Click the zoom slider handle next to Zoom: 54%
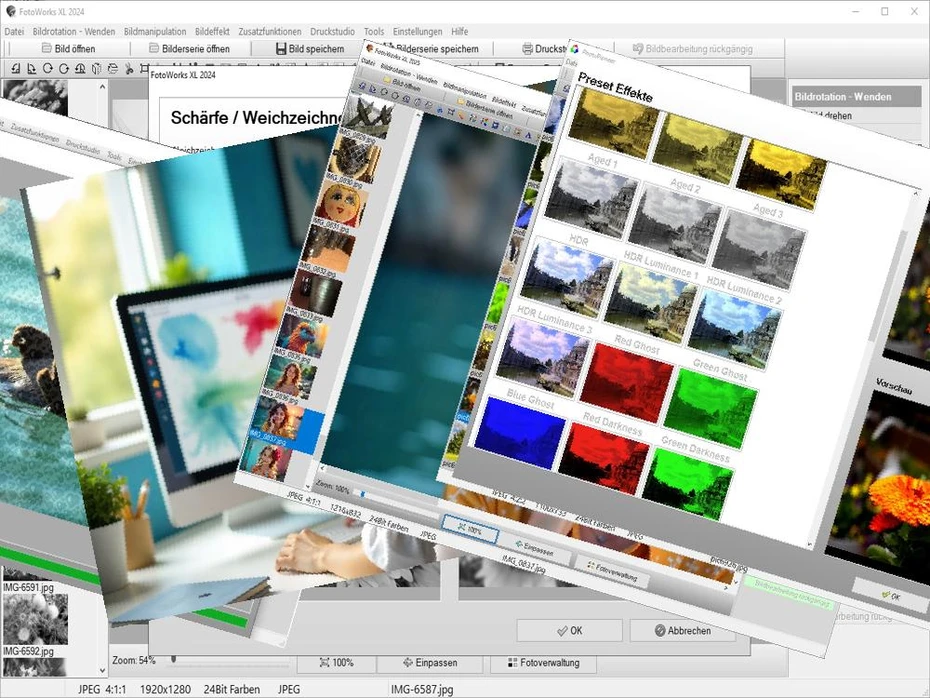The image size is (930, 698). tap(173, 660)
